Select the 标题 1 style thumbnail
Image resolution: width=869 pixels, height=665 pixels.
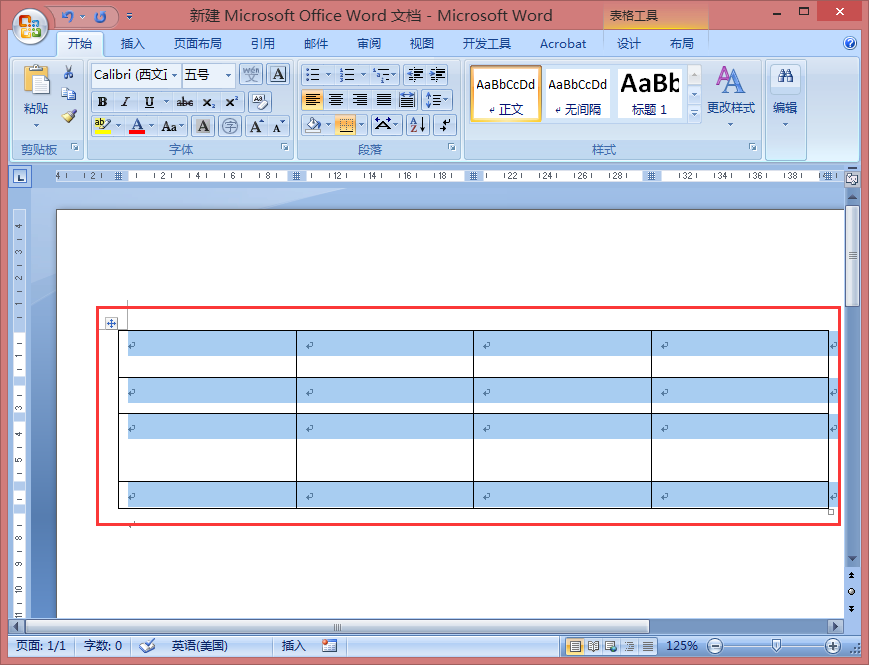[650, 93]
